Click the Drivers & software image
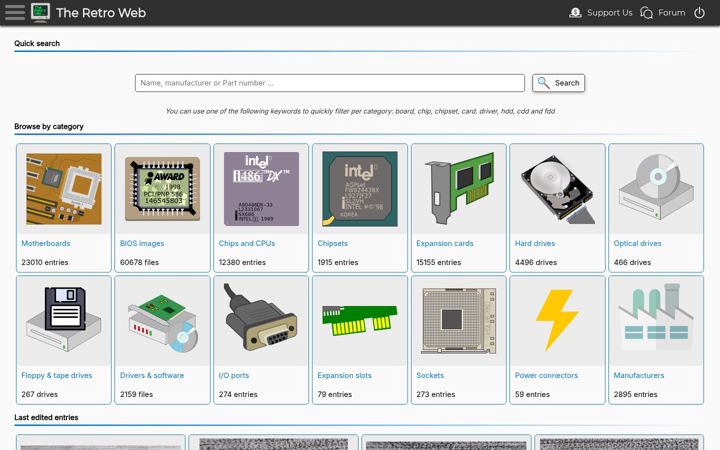The image size is (720, 450). [163, 322]
